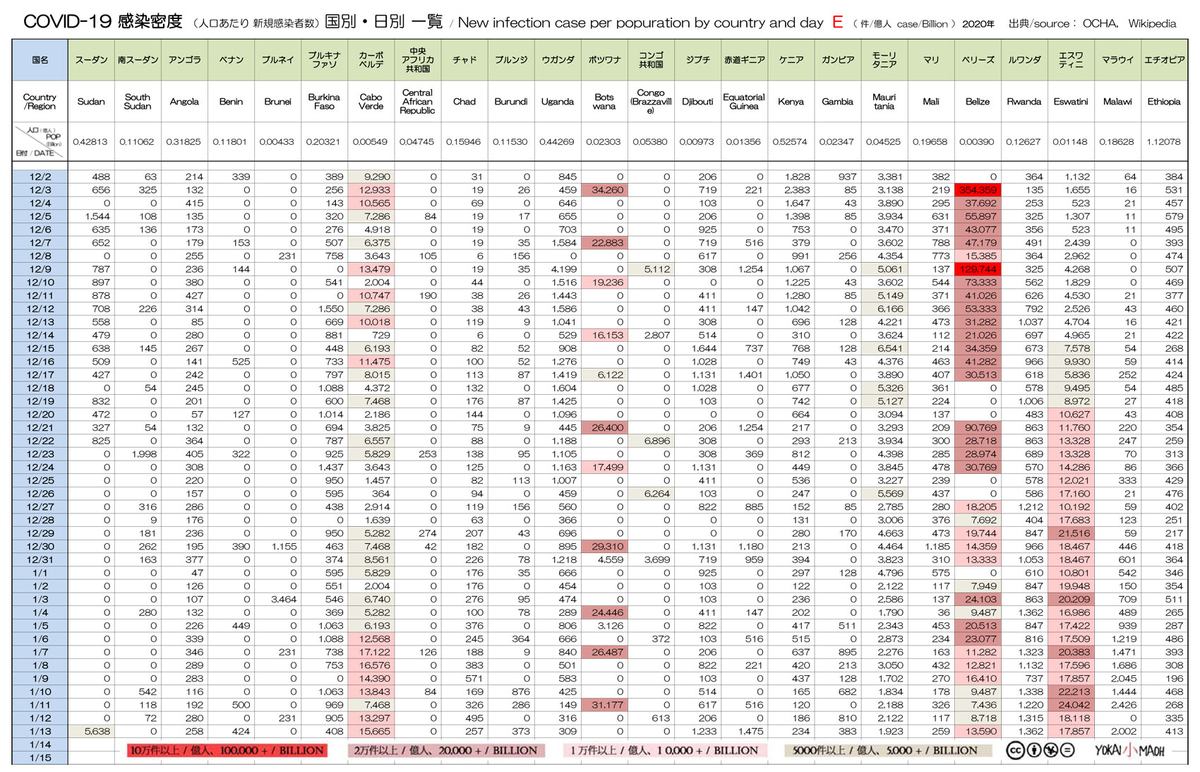Click the Malawi column header

point(1117,102)
